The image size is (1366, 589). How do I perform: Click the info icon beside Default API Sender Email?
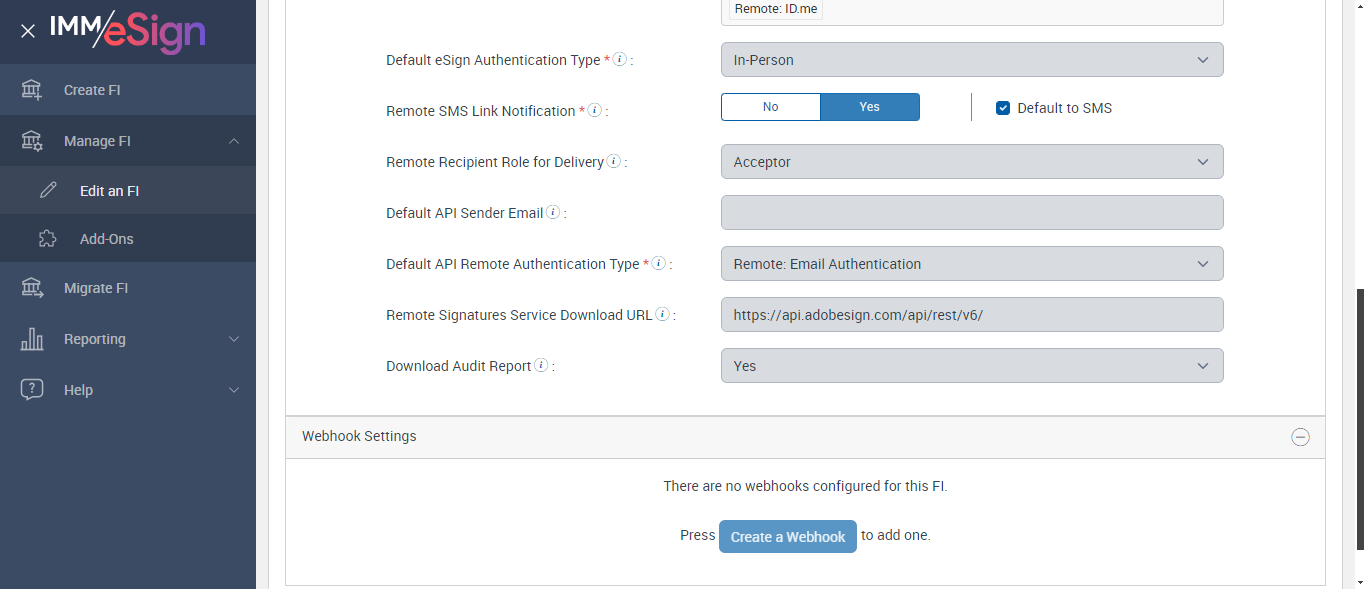click(553, 213)
